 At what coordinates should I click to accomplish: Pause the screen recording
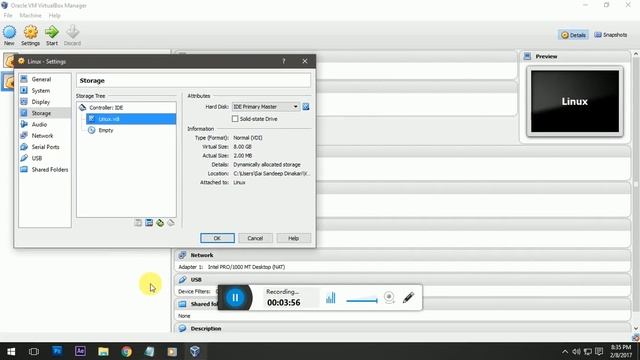235,298
